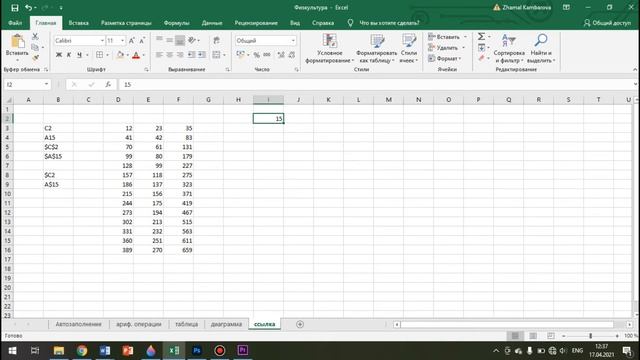Screen dimensions: 640x360
Task: Click the Что вы хотите сделать search box
Action: [389, 23]
